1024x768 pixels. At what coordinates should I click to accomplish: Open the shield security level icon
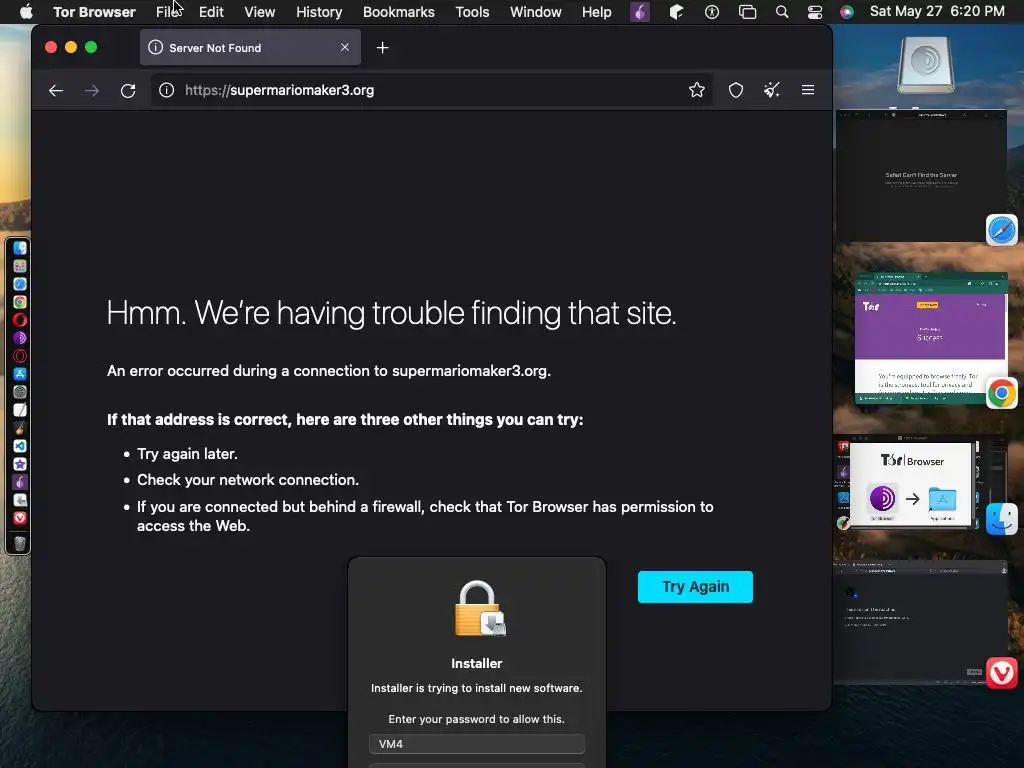click(x=736, y=90)
